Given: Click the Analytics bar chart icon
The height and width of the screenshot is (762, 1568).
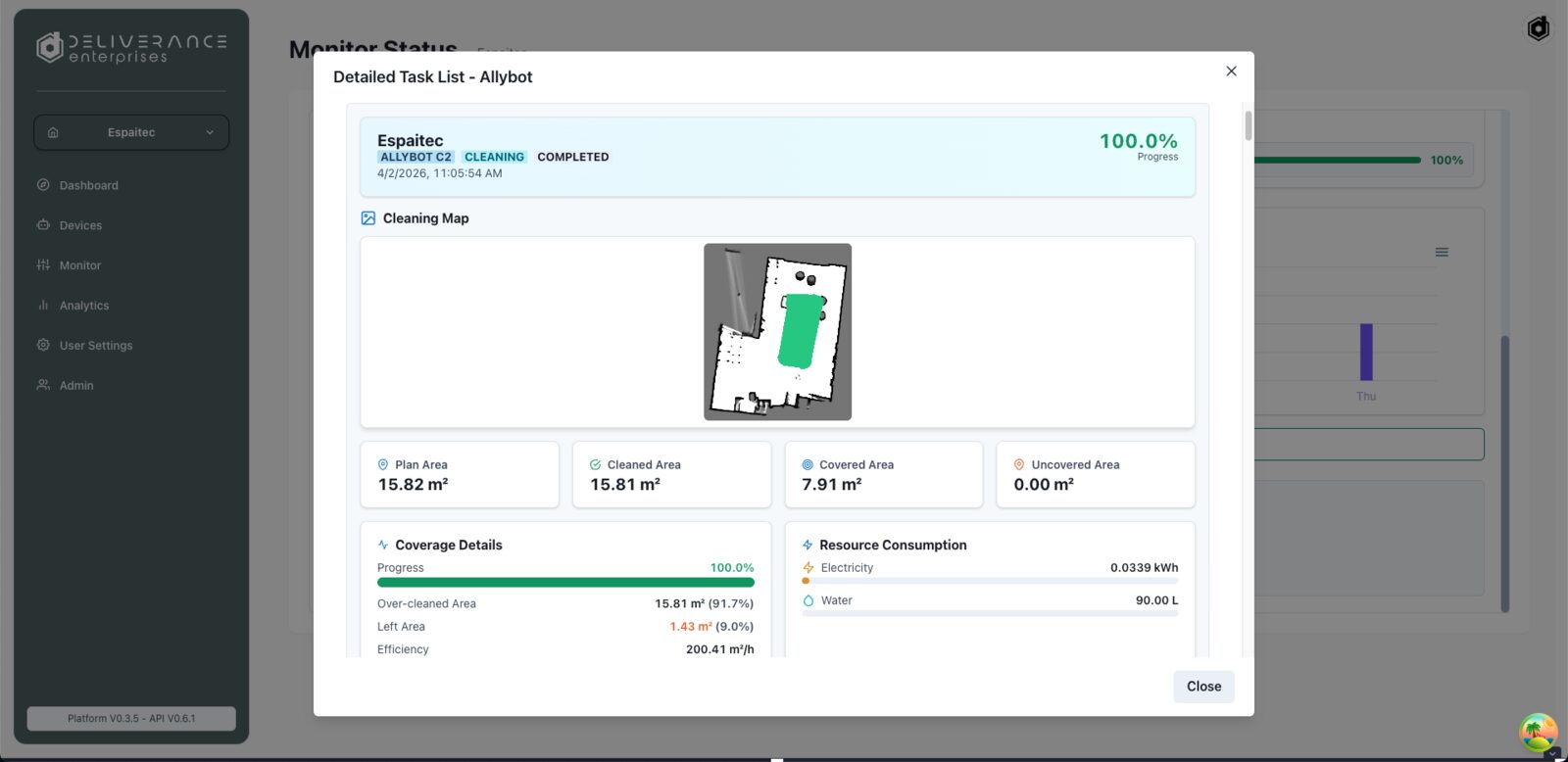Looking at the screenshot, I should pyautogui.click(x=43, y=306).
